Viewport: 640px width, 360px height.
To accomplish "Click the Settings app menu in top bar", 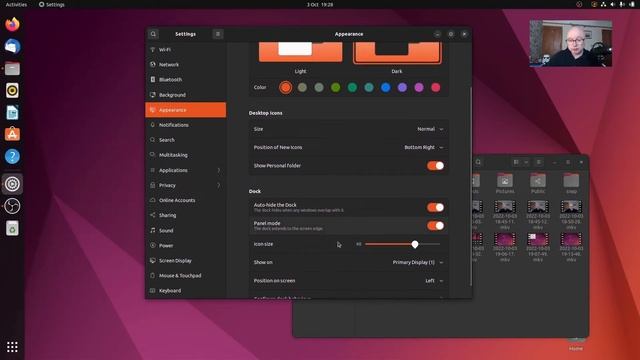I will tap(52, 4).
